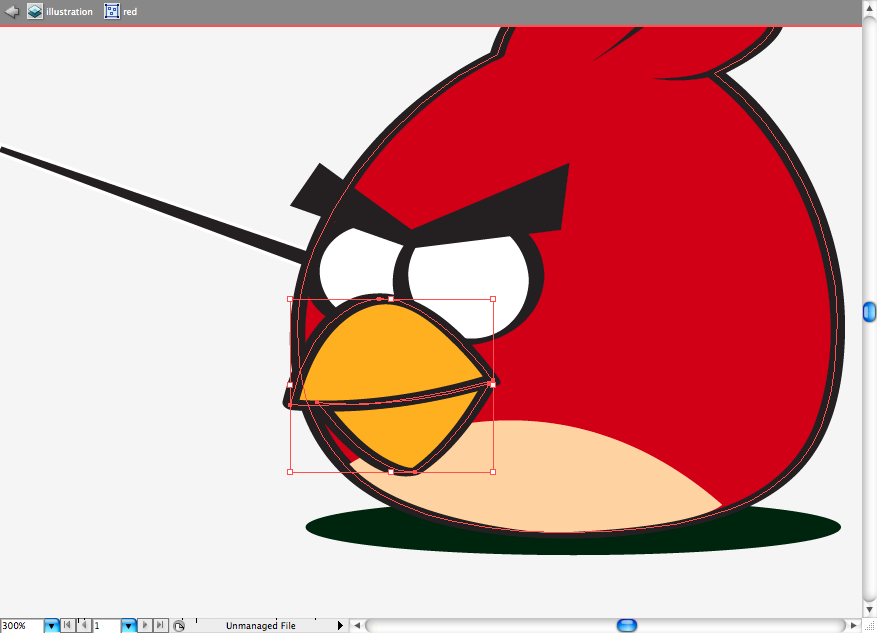The image size is (877, 633).
Task: Go to the first artboard
Action: (x=67, y=625)
